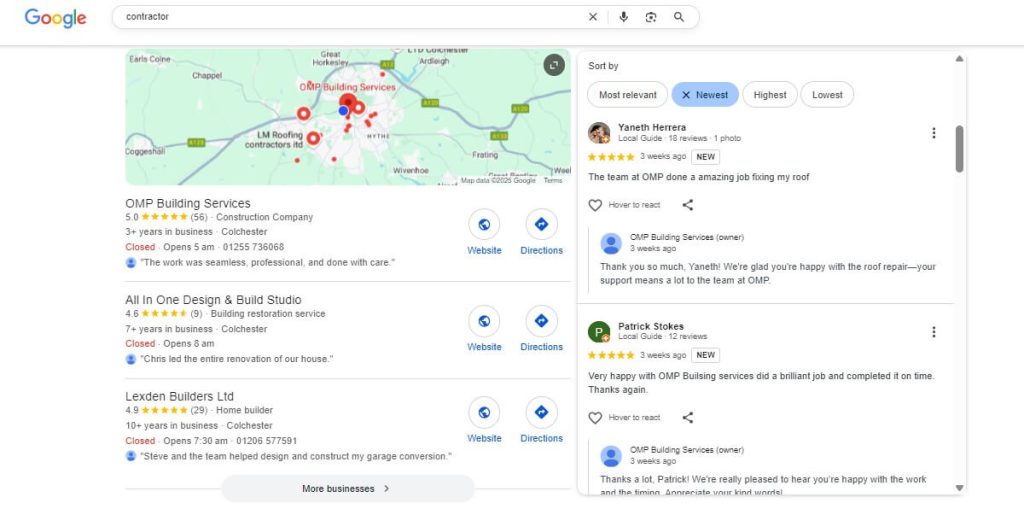Click the quote 'Chris led the entire renovation'
The height and width of the screenshot is (509, 1024).
tap(236, 359)
